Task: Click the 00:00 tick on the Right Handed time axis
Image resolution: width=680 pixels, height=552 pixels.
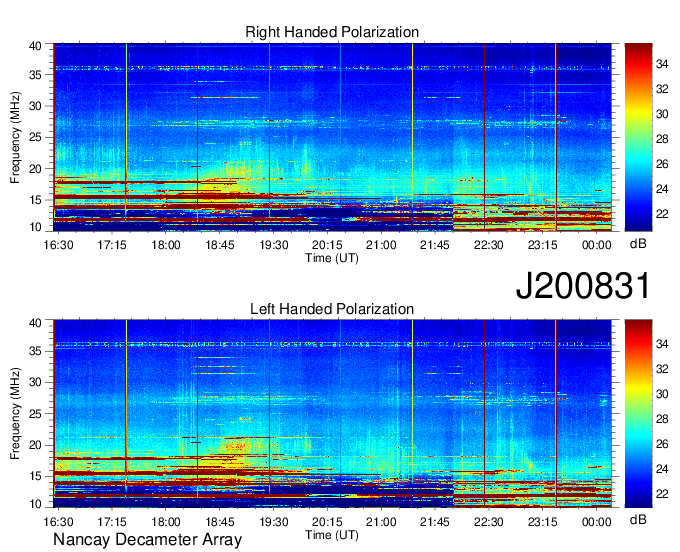Action: tap(597, 245)
